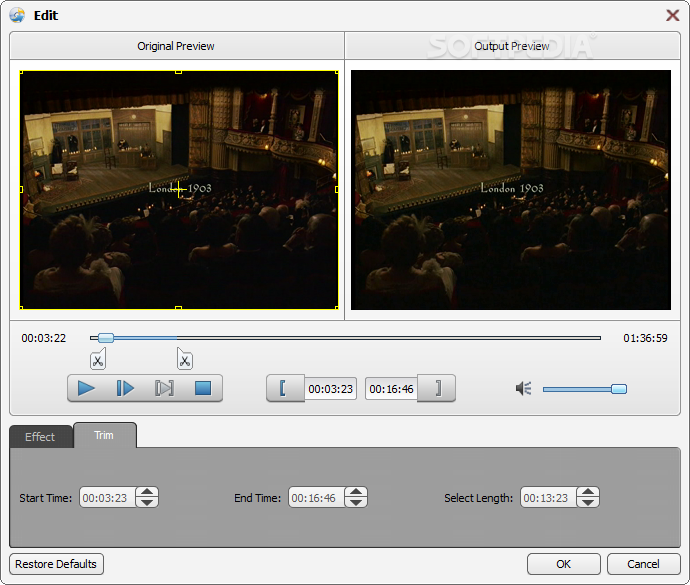690x585 pixels.
Task: Click the bottom-center crop handle on the original preview
Action: point(178,308)
